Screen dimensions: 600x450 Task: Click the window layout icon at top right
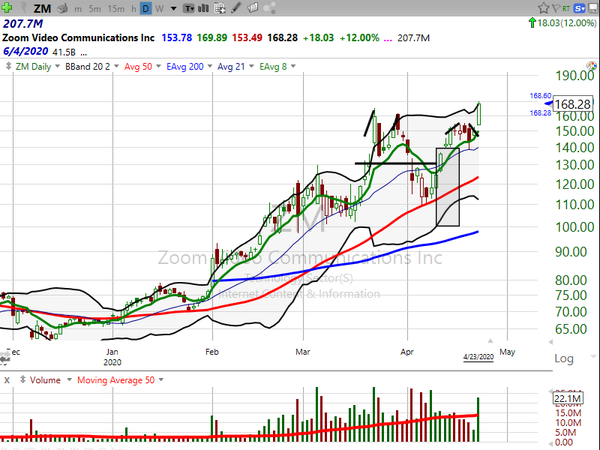[594, 8]
